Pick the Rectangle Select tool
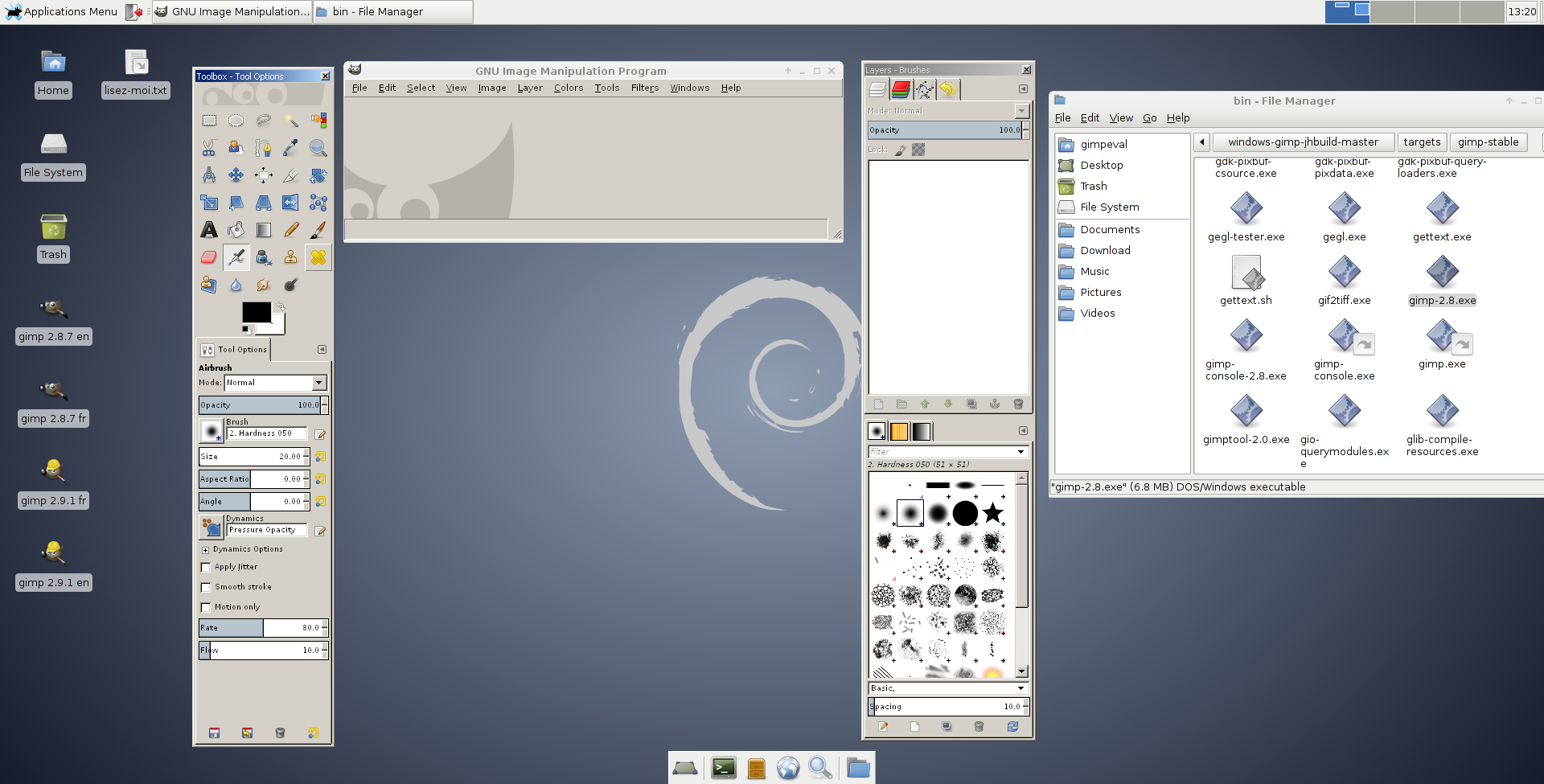Viewport: 1544px width, 784px height. (x=209, y=121)
